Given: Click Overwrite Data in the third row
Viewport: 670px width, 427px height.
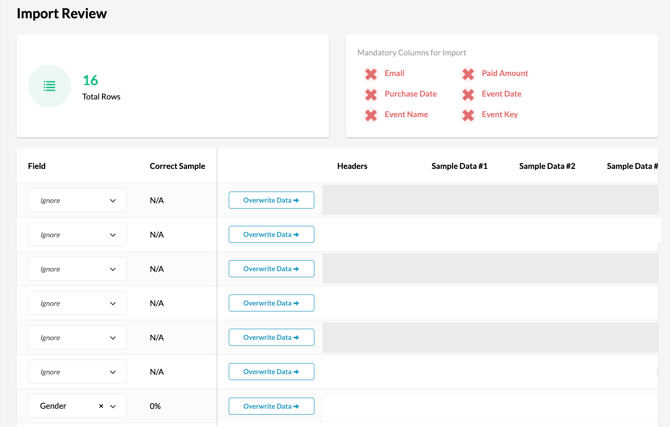Looking at the screenshot, I should coord(271,269).
